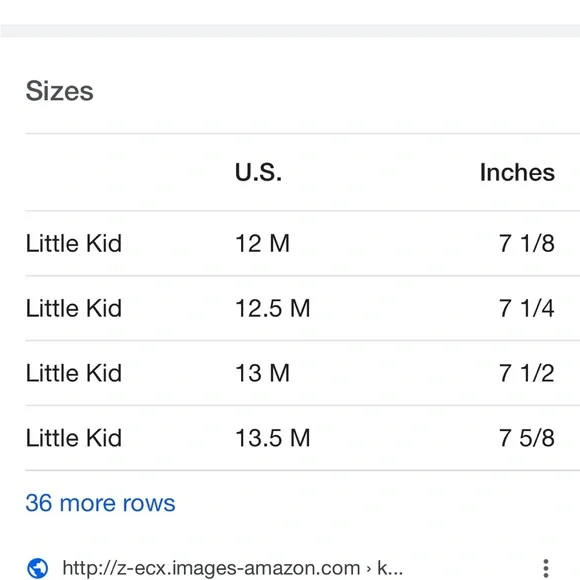Open the z-ecx.images-amazon.com source link
The image size is (580, 580).
pos(233,568)
